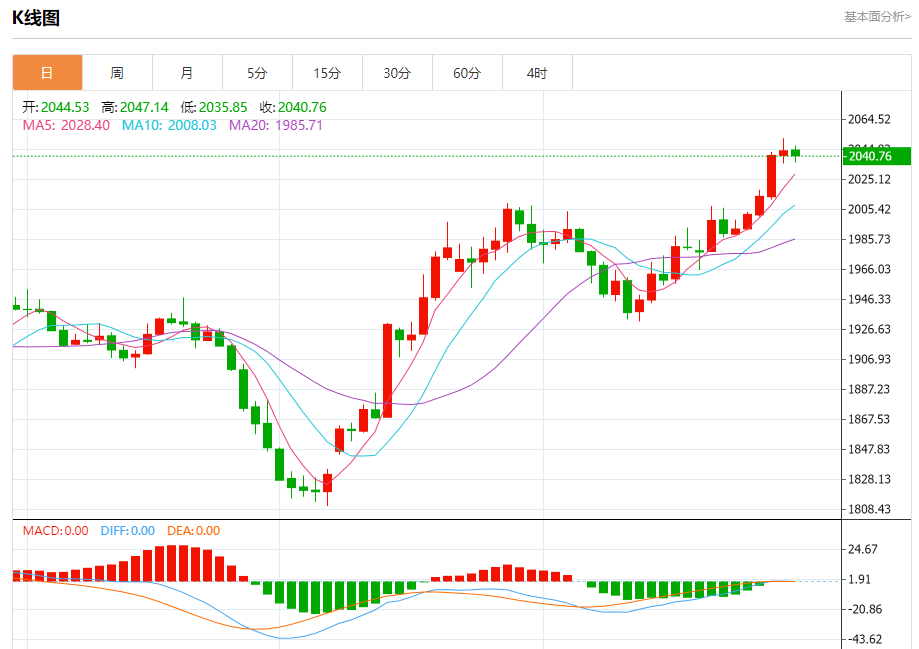Open the 基本面分析 link
The width and height of the screenshot is (919, 649).
[x=877, y=17]
